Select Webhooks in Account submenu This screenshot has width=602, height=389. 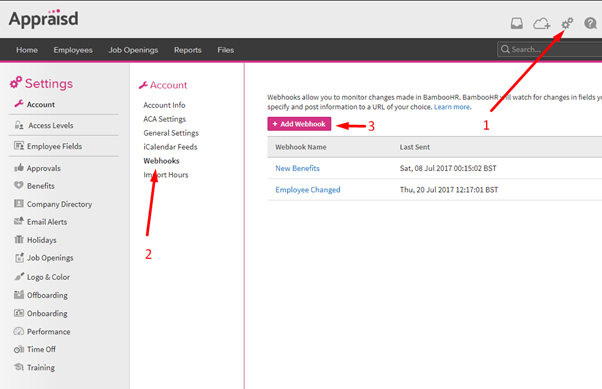tap(161, 161)
